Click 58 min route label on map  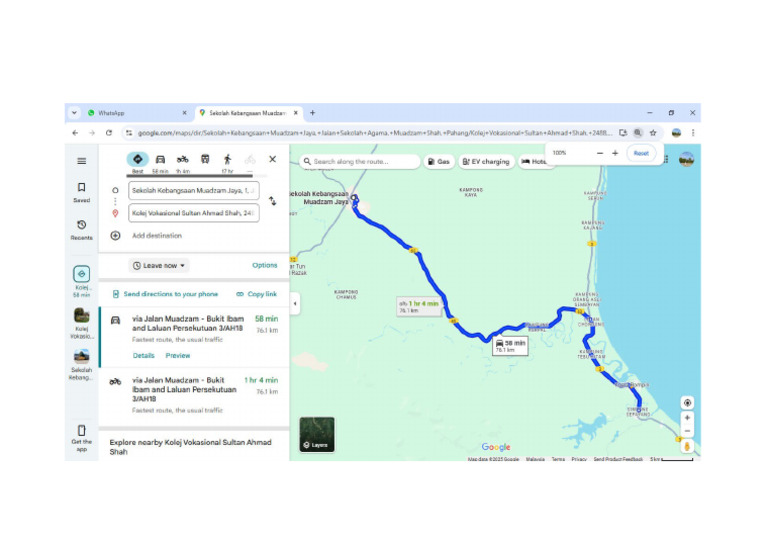click(510, 345)
